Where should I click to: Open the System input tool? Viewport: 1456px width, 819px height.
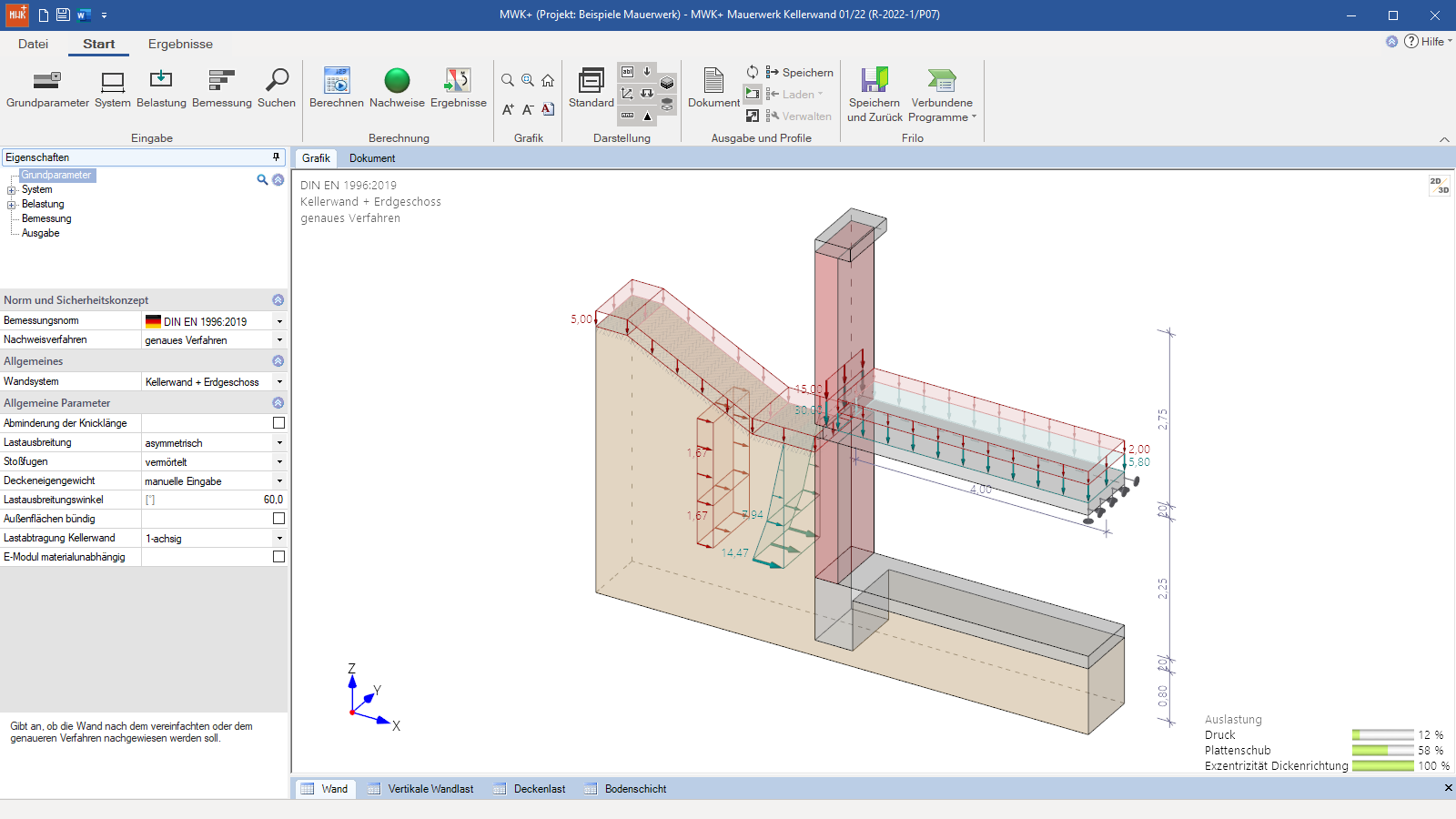pos(113,89)
